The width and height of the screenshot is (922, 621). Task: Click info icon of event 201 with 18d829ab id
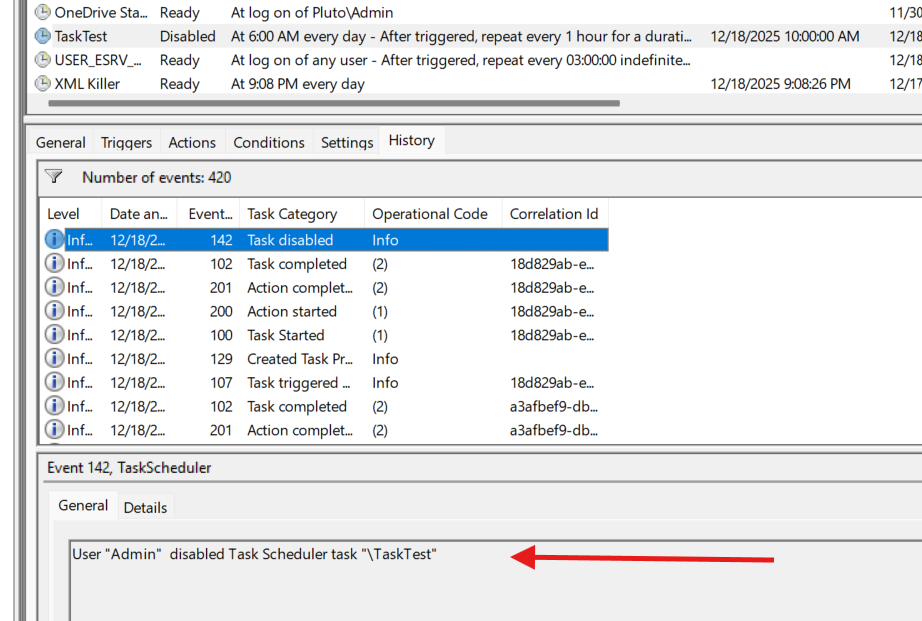54,287
